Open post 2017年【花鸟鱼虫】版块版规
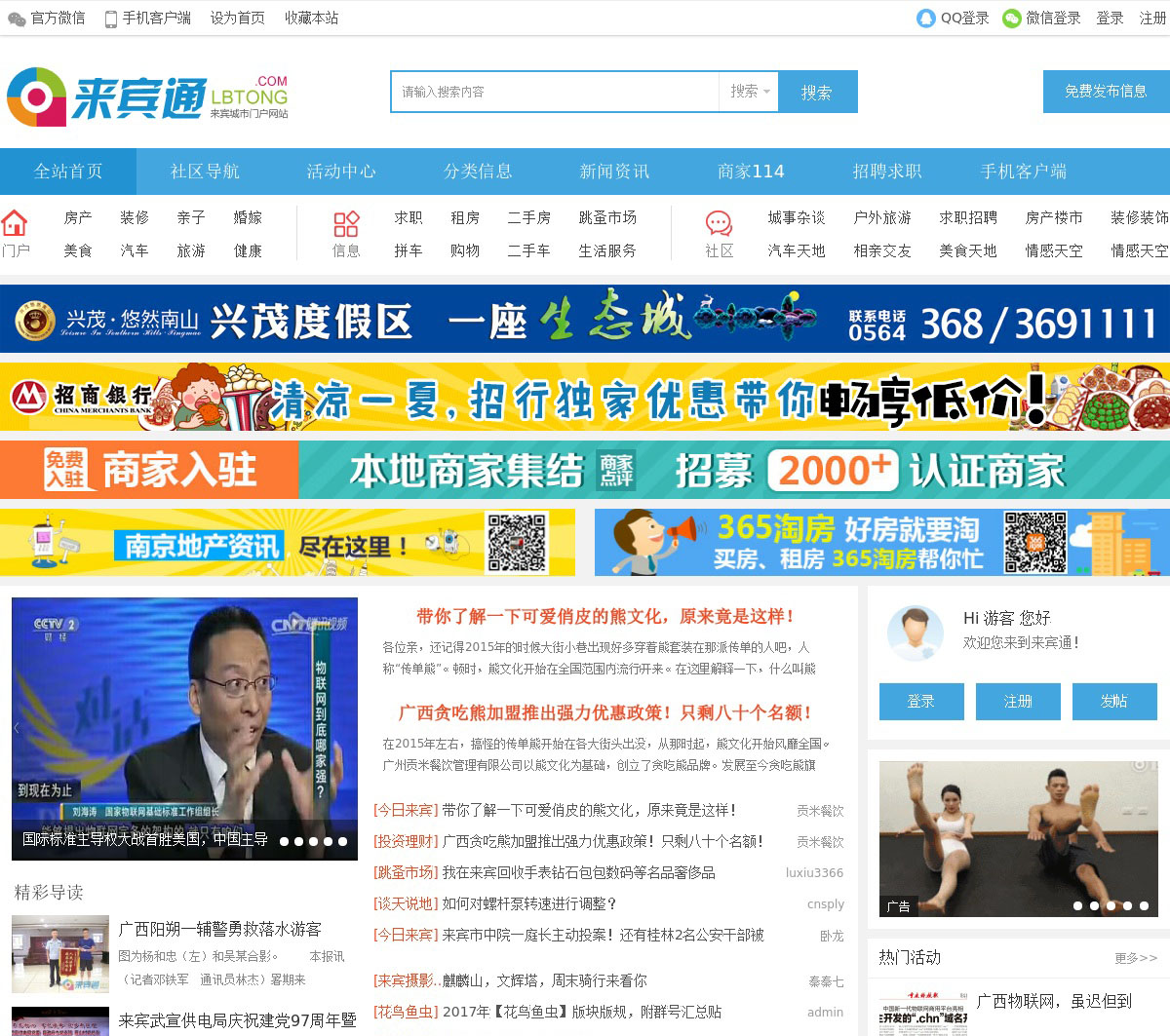Viewport: 1170px width, 1036px height. [581, 1012]
